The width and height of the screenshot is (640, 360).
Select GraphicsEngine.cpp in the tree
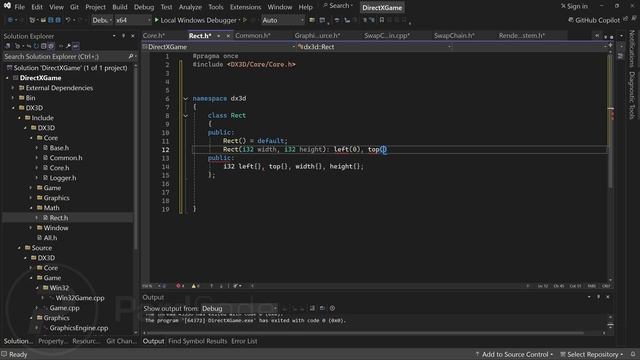pos(79,328)
